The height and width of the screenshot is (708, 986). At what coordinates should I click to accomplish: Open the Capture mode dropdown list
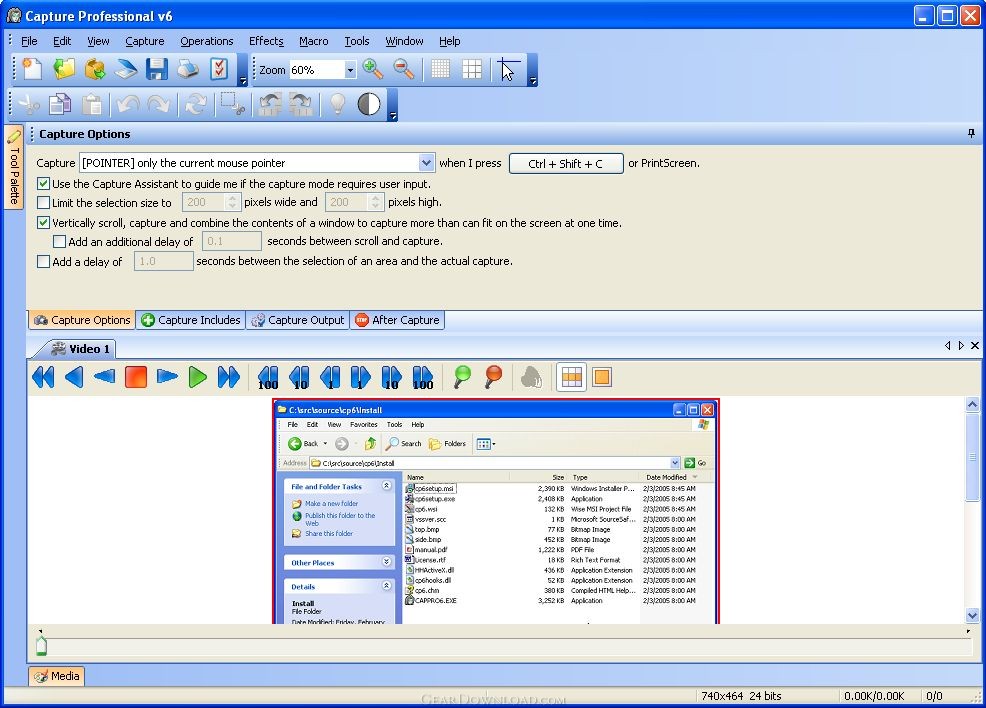coord(426,163)
